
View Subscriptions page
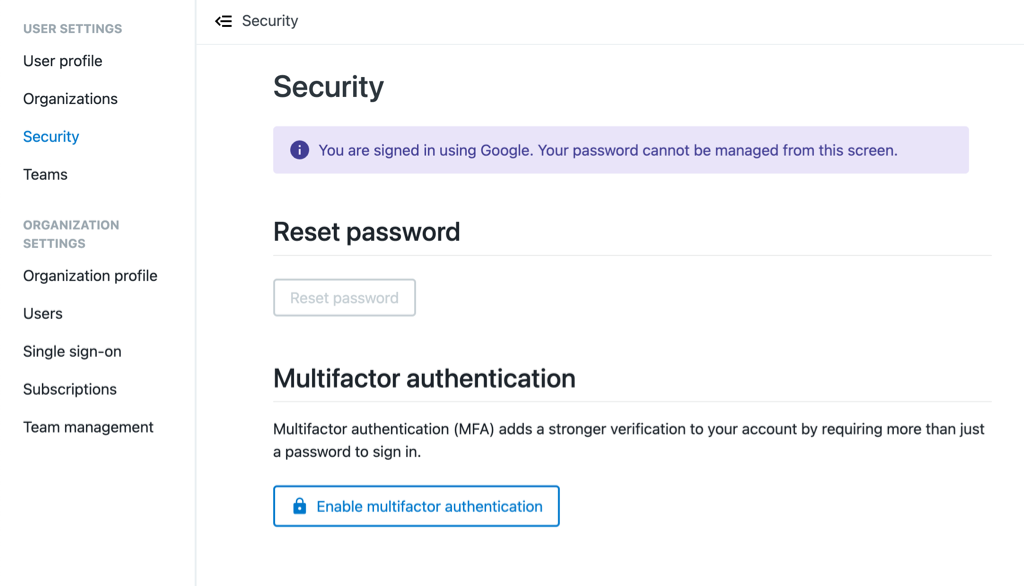[x=70, y=389]
